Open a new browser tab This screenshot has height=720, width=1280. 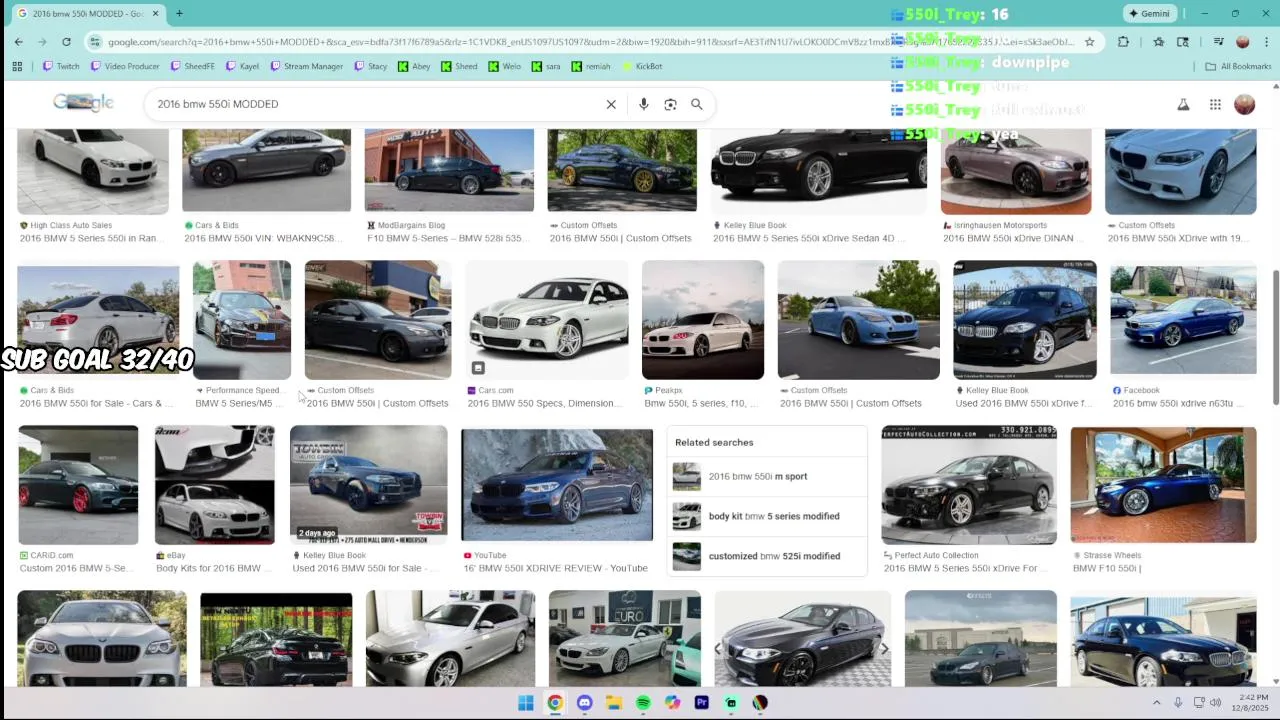pos(179,13)
